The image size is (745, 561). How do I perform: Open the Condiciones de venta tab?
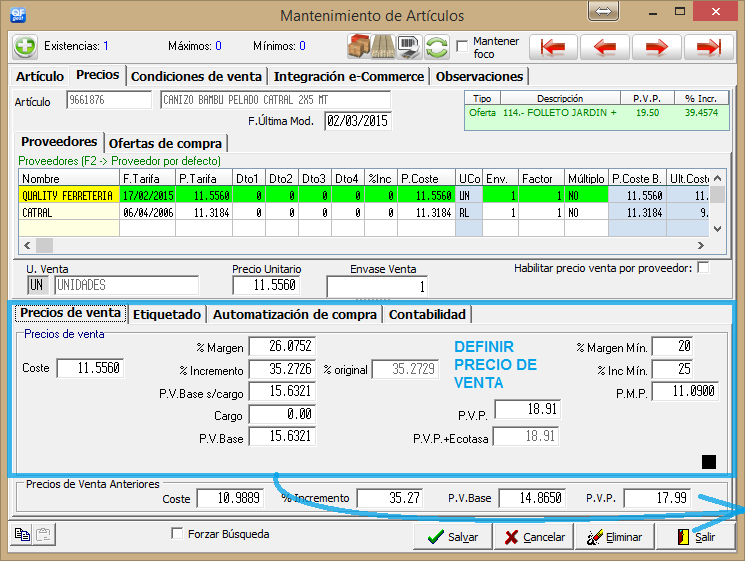point(196,76)
